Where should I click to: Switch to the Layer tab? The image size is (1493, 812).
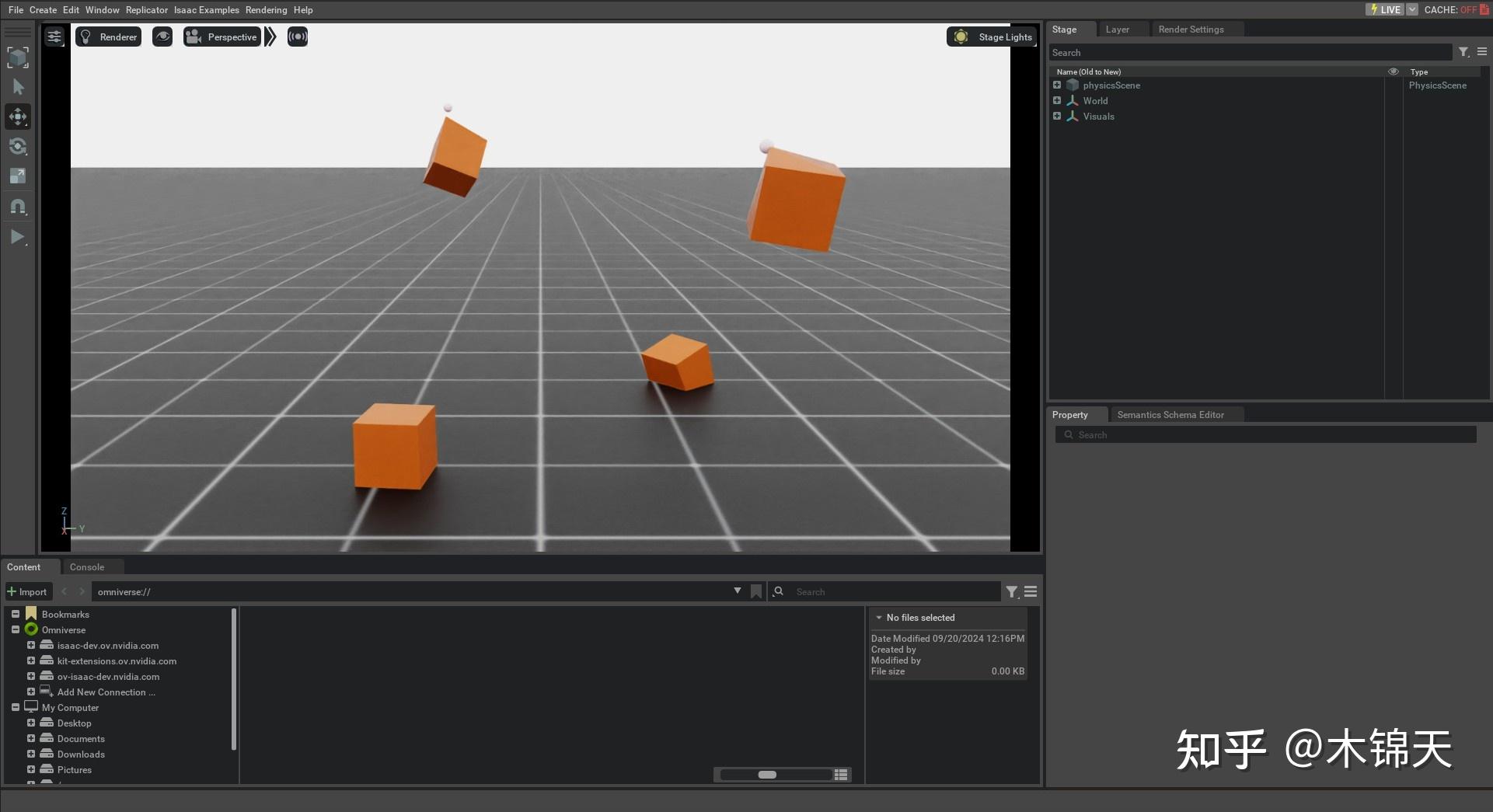click(x=1118, y=29)
